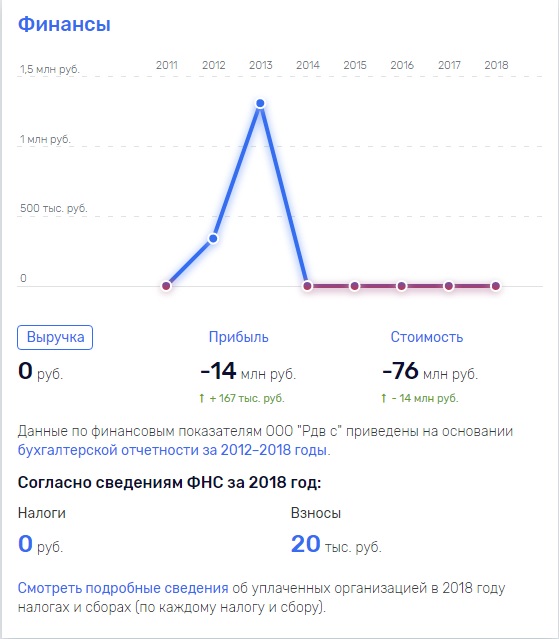Open бухгалтерской отчетности за 2012–2018 годы link
The image size is (559, 639).
173,450
